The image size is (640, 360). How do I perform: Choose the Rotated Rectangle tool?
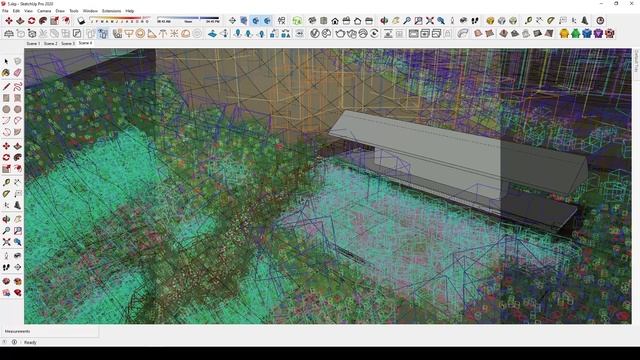pyautogui.click(x=17, y=98)
